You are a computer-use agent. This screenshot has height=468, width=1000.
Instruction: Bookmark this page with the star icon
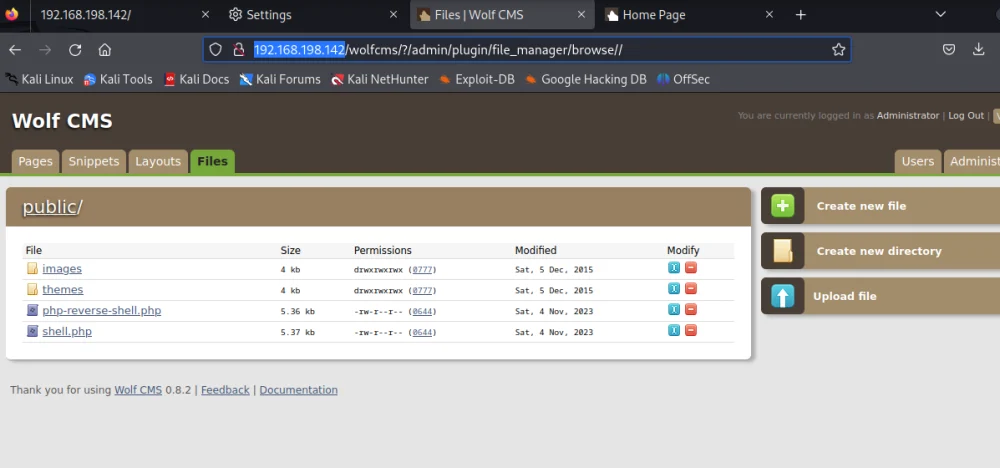coord(839,50)
